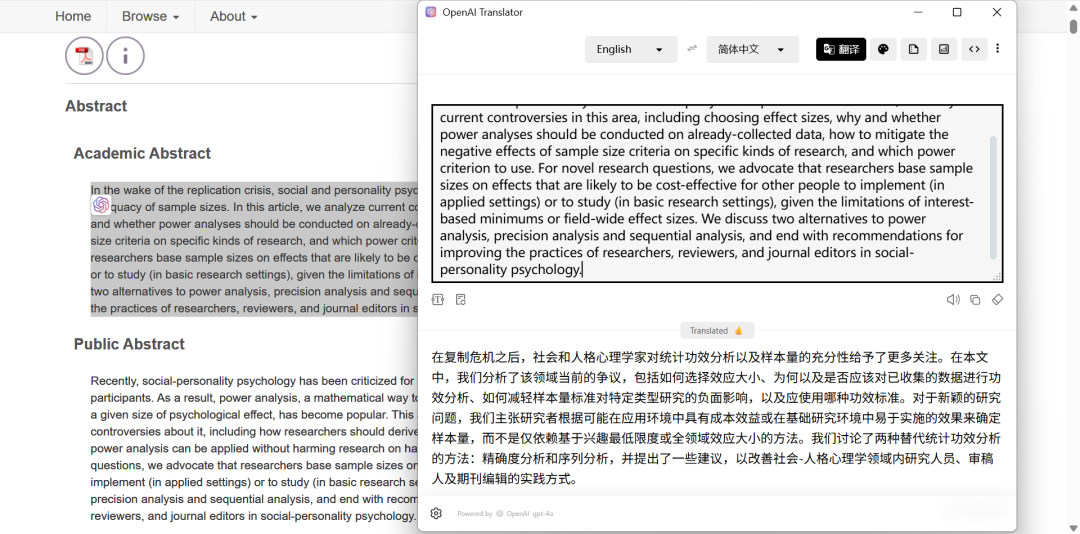Click the OCR text-scan icon below input
The image size is (1080, 534).
tap(438, 300)
